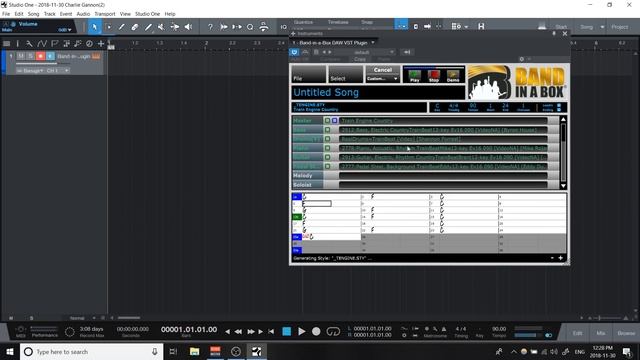Open File Explorer from the taskbar

(x=194, y=351)
